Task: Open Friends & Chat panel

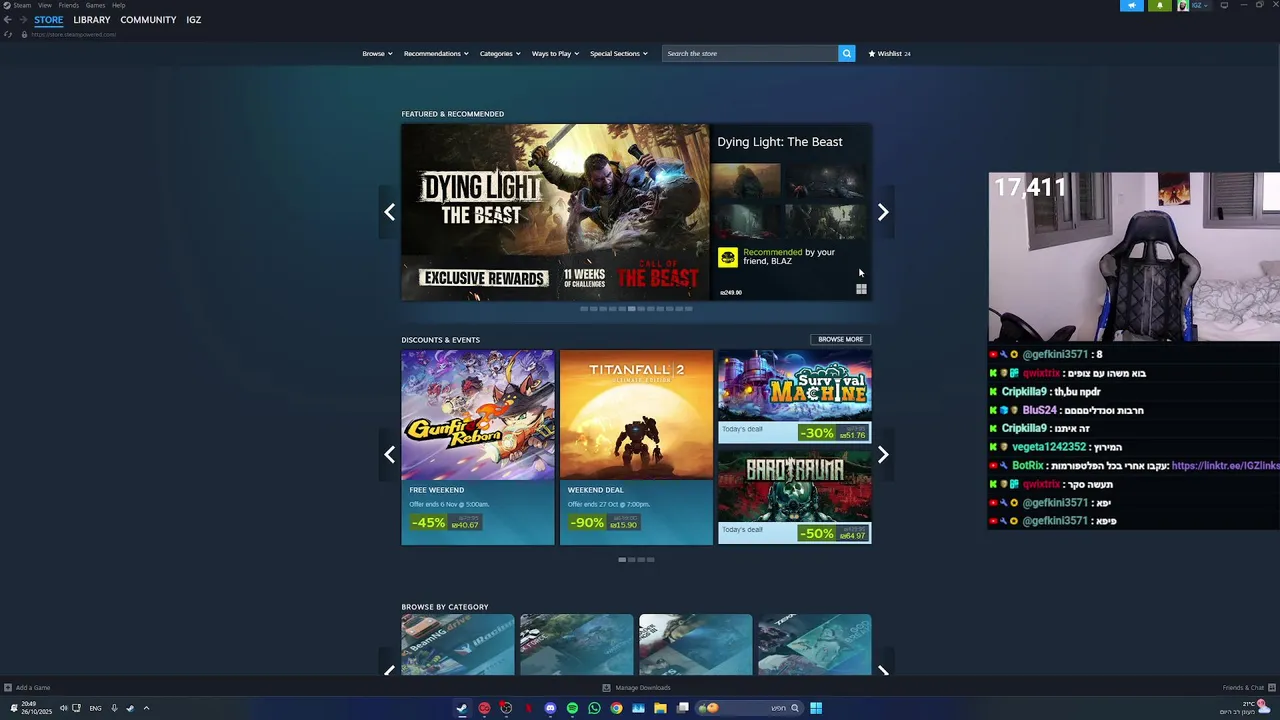Action: [x=1247, y=687]
